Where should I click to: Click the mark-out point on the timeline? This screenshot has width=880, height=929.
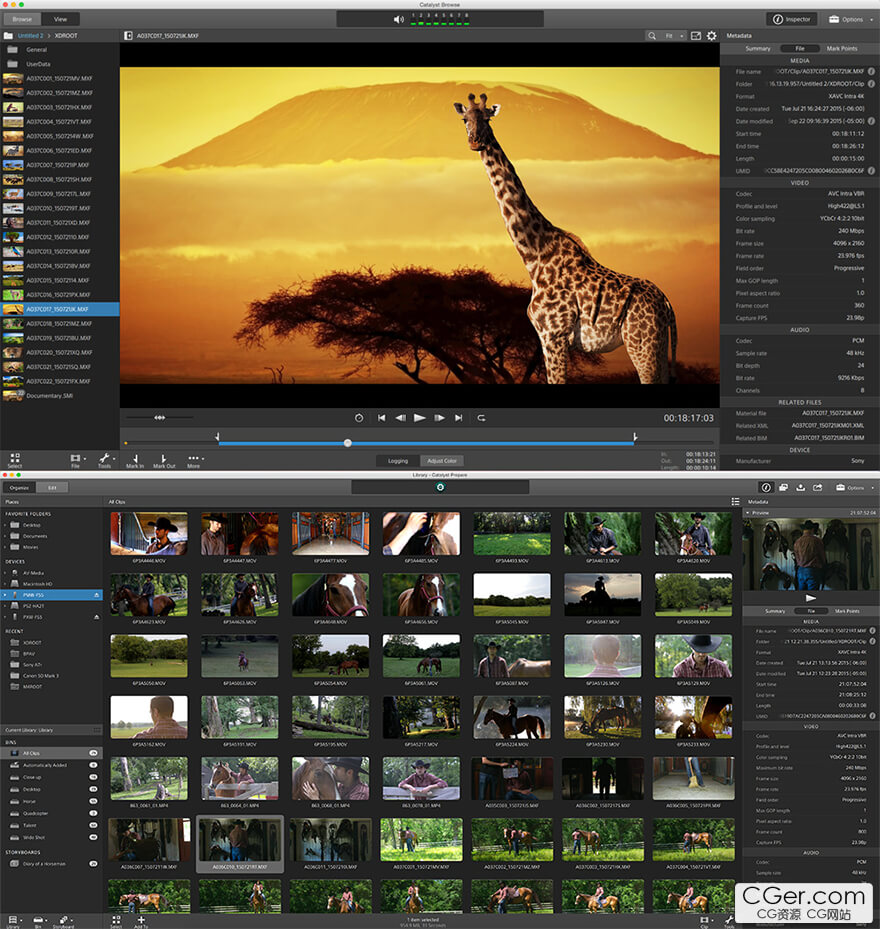tap(635, 437)
